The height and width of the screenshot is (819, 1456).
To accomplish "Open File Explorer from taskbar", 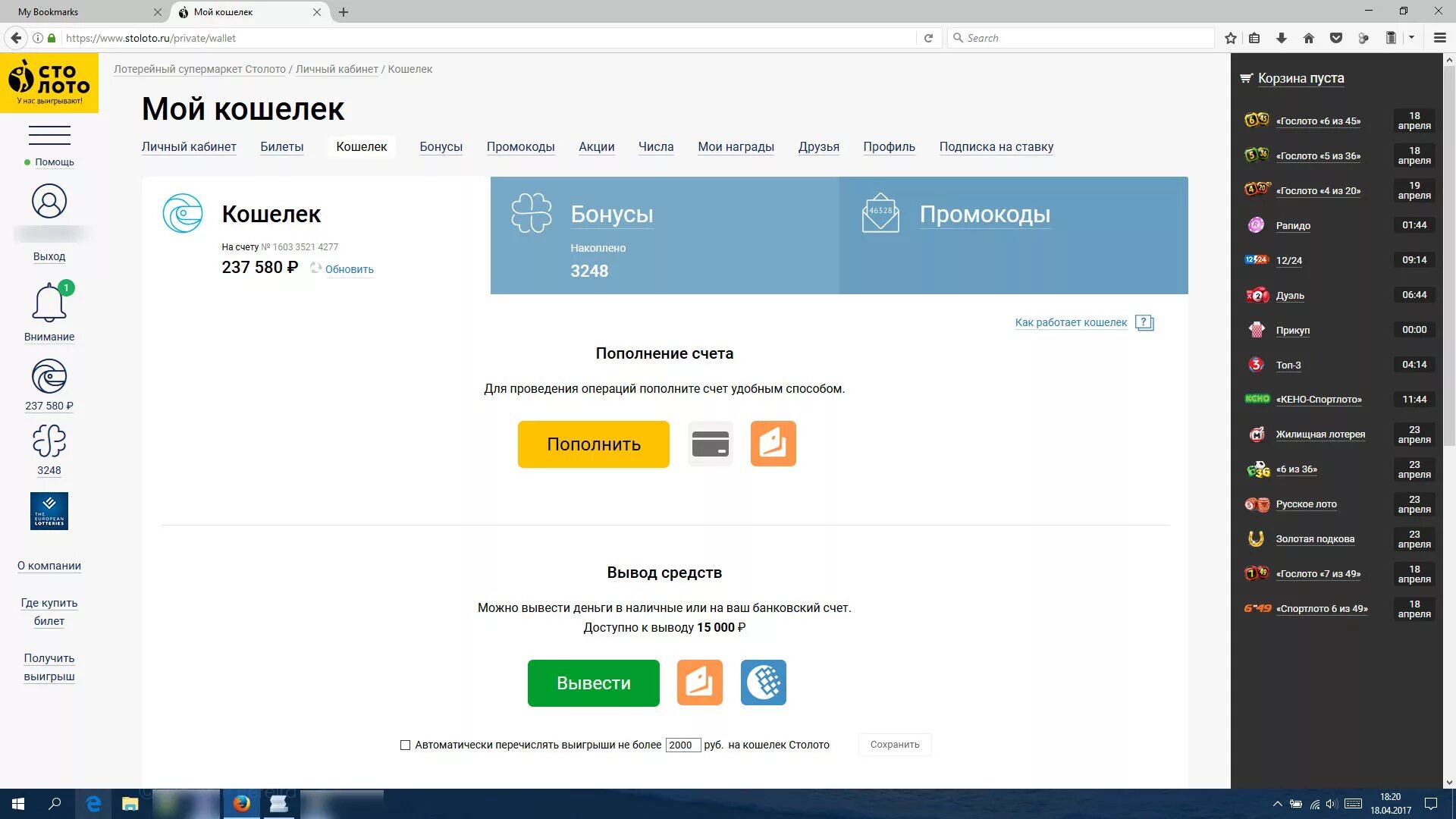I will [x=130, y=804].
